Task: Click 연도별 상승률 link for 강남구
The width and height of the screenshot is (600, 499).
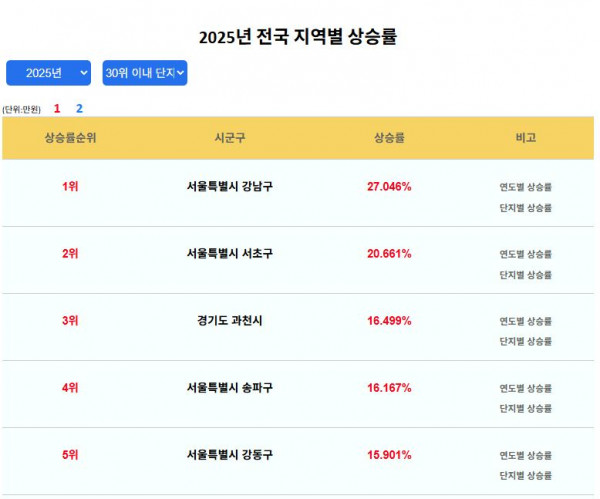Action: click(x=525, y=187)
